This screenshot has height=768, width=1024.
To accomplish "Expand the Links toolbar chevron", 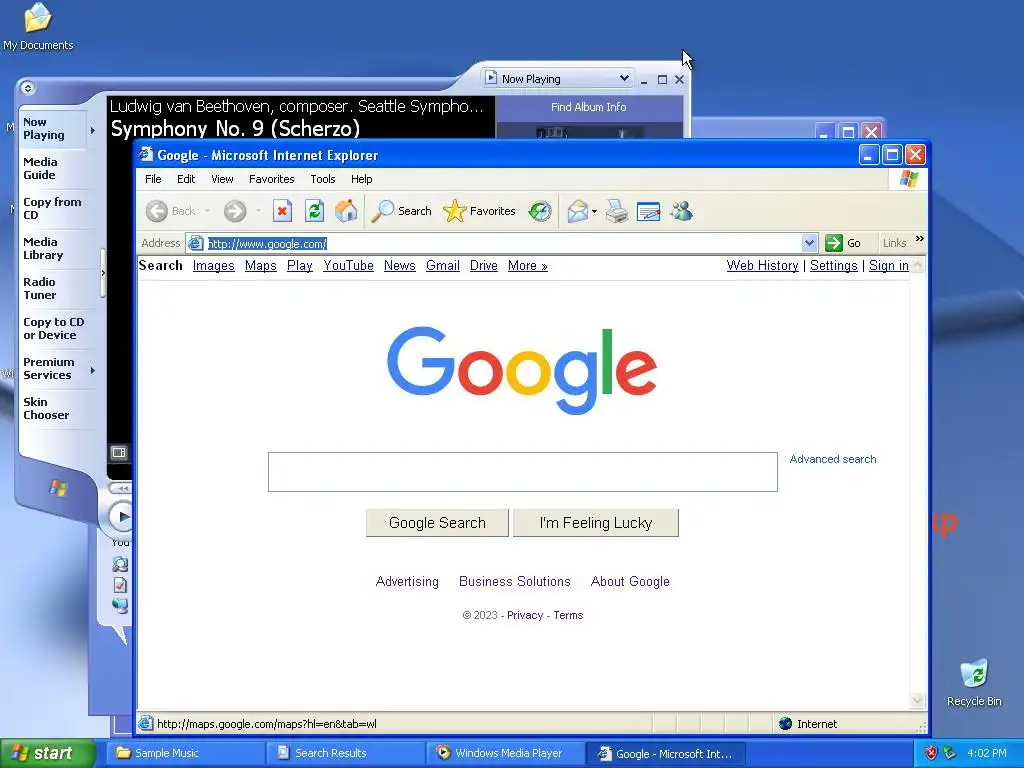I will tap(920, 239).
